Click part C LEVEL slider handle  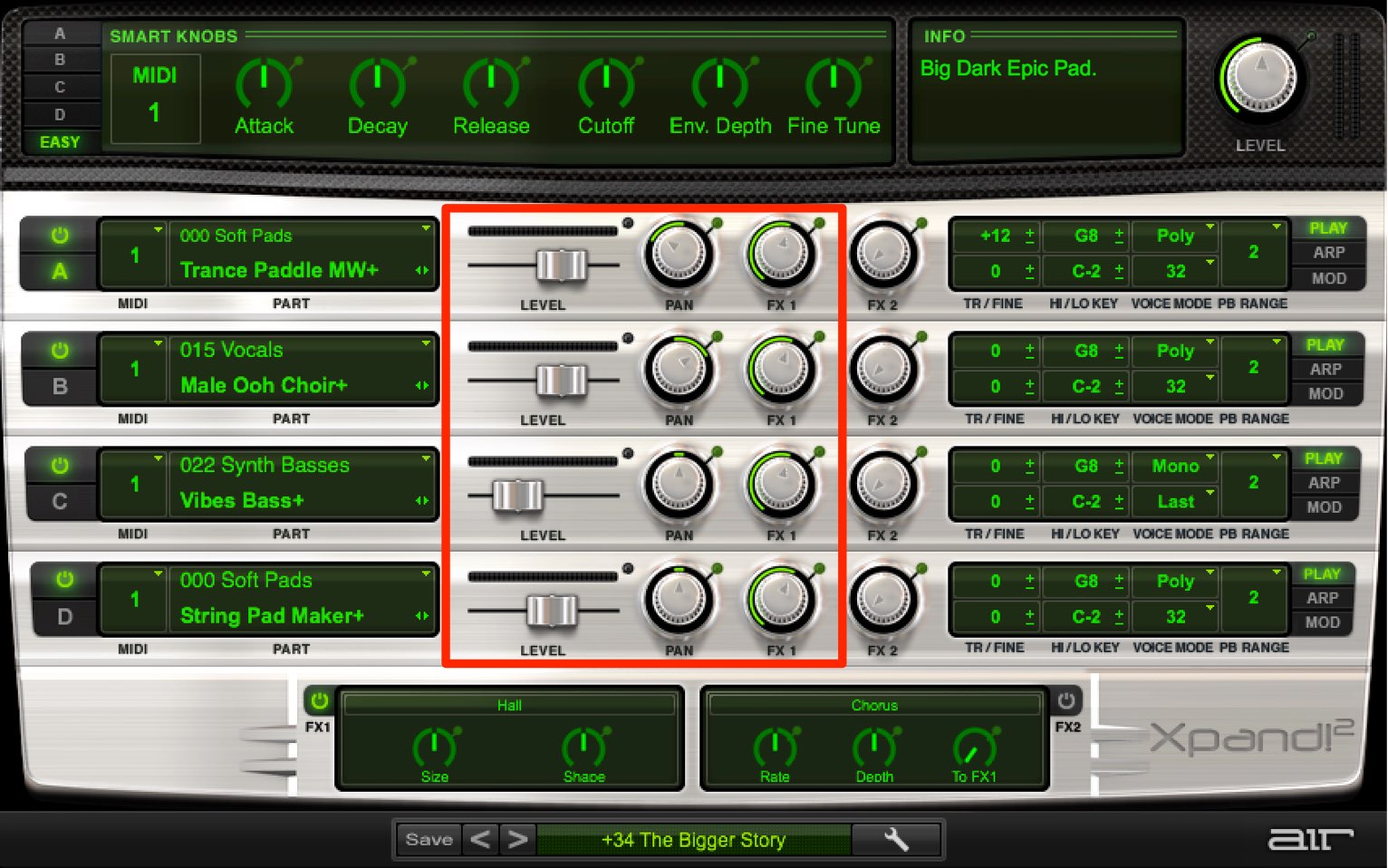(517, 496)
